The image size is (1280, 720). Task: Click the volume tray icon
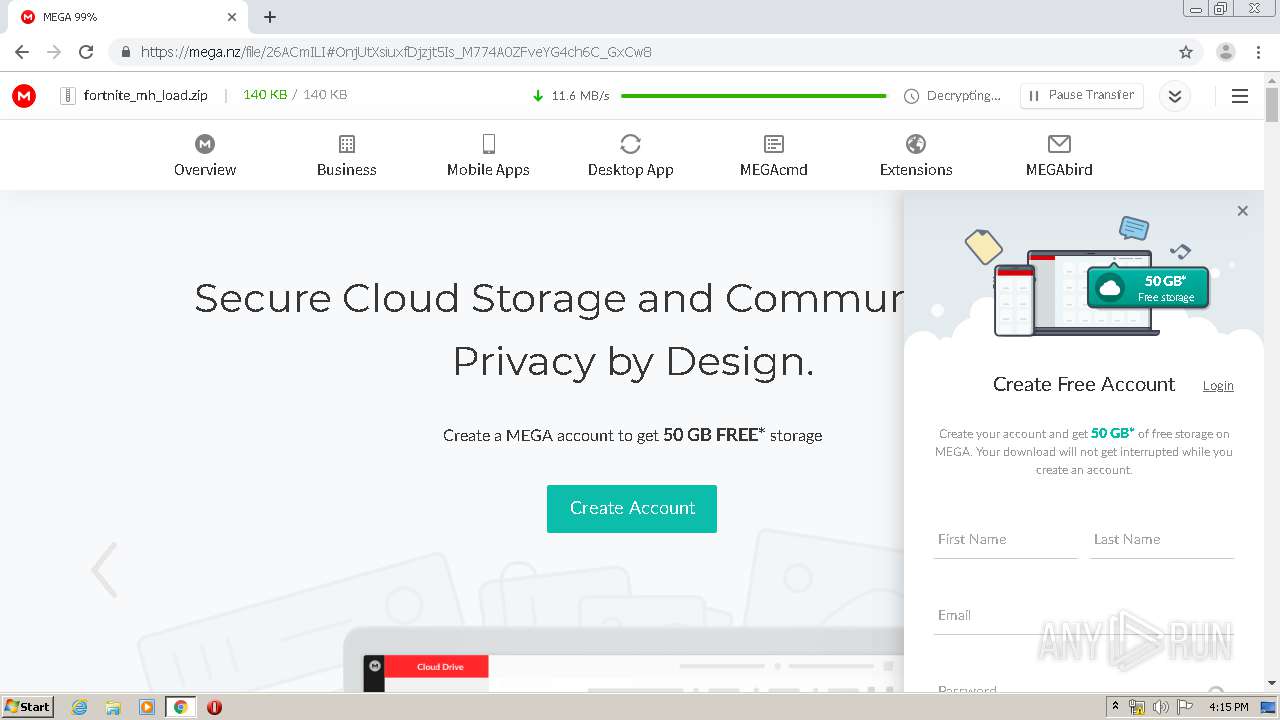click(1160, 707)
